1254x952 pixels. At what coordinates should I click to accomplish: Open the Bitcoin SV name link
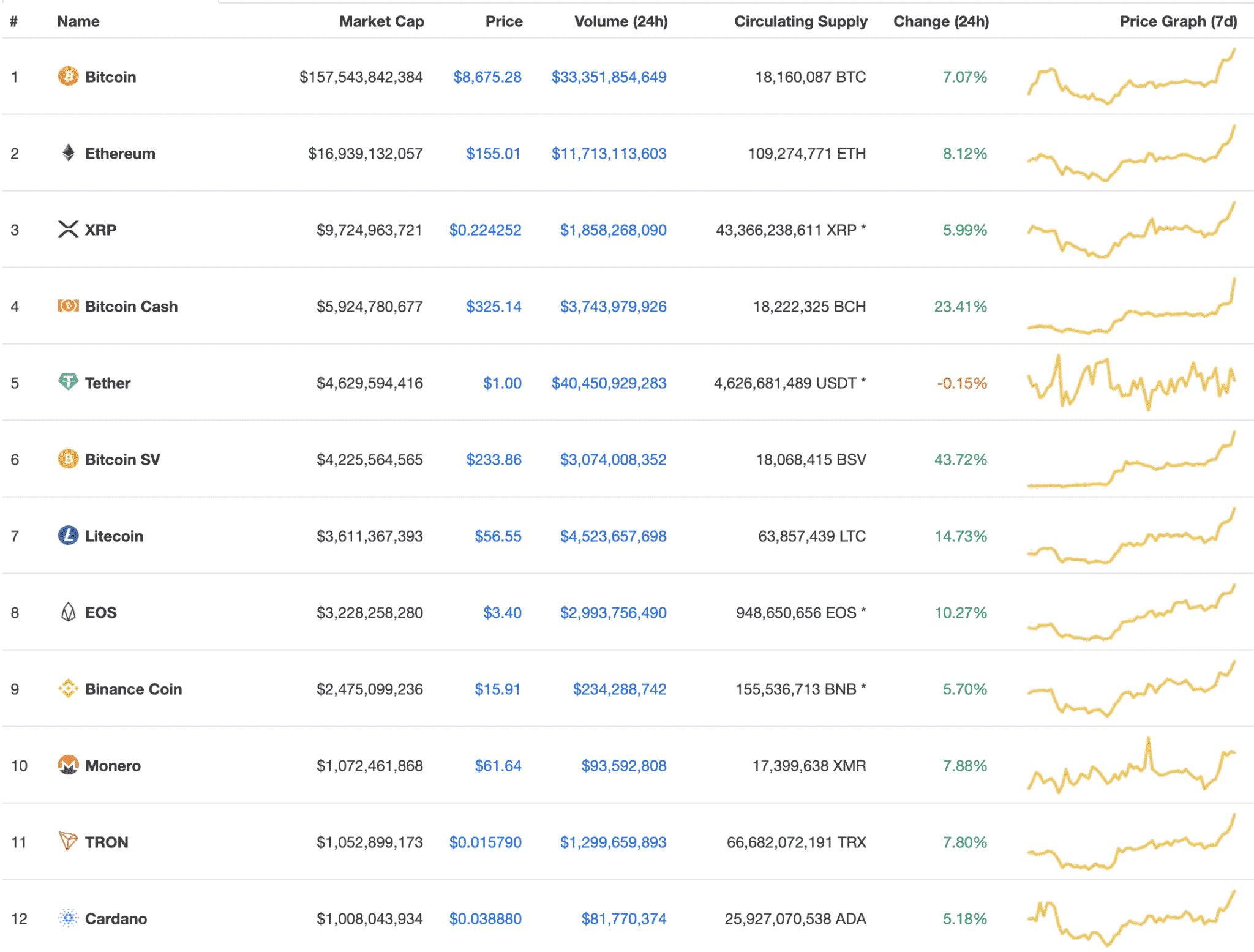point(122,459)
